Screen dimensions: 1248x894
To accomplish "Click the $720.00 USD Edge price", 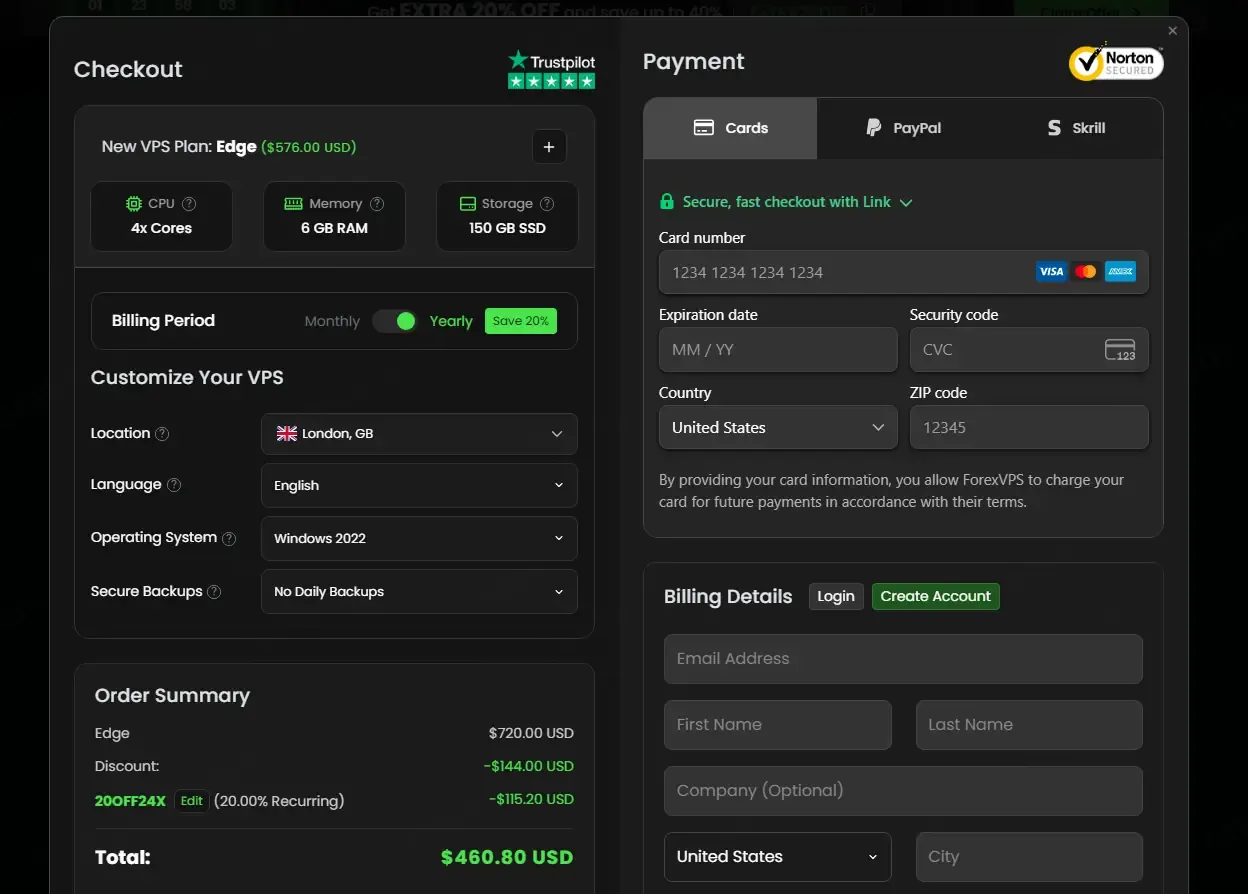I will 531,733.
